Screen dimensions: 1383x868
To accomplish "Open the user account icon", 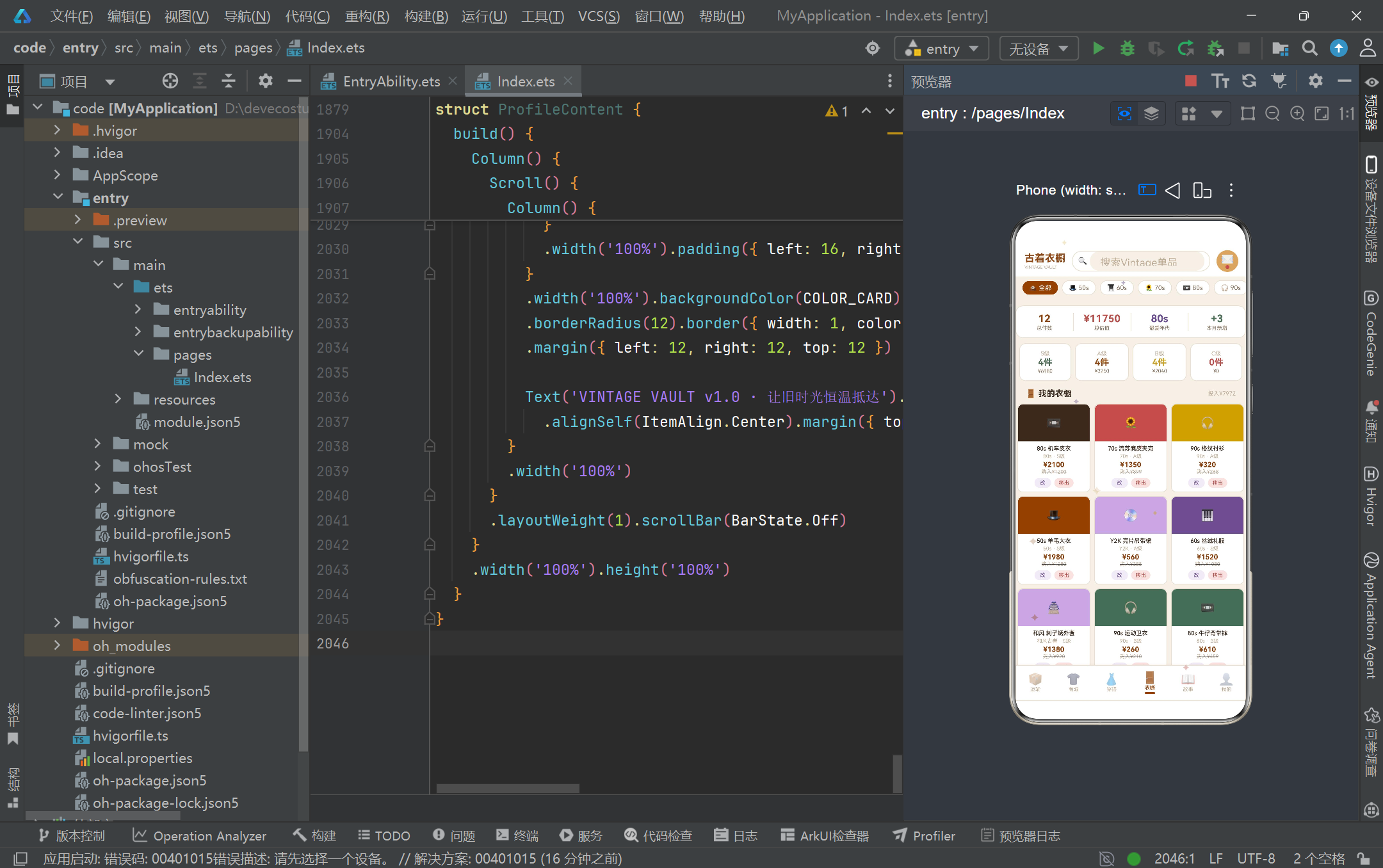I will click(1368, 48).
